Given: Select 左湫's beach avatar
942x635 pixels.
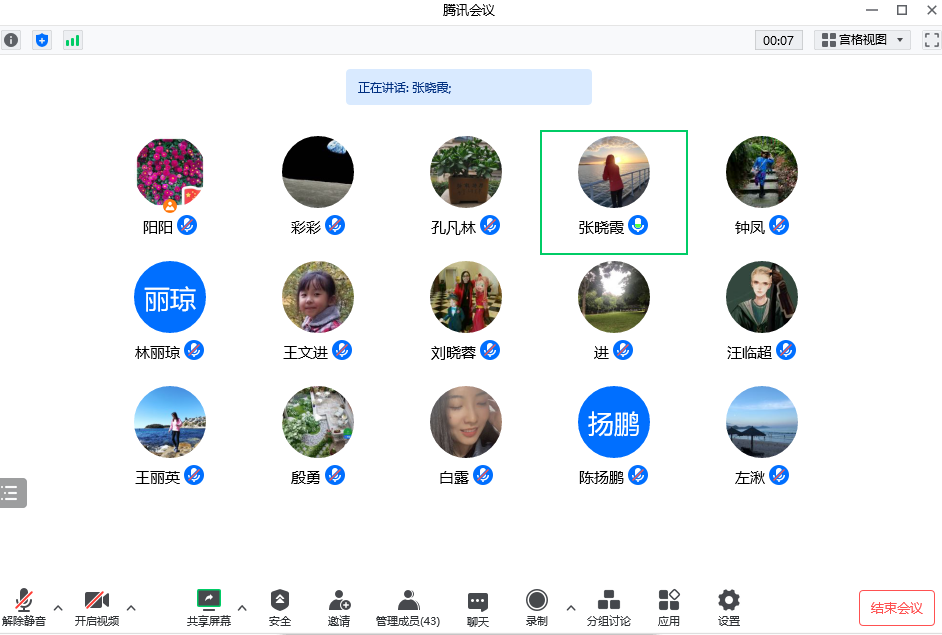Looking at the screenshot, I should 762,422.
